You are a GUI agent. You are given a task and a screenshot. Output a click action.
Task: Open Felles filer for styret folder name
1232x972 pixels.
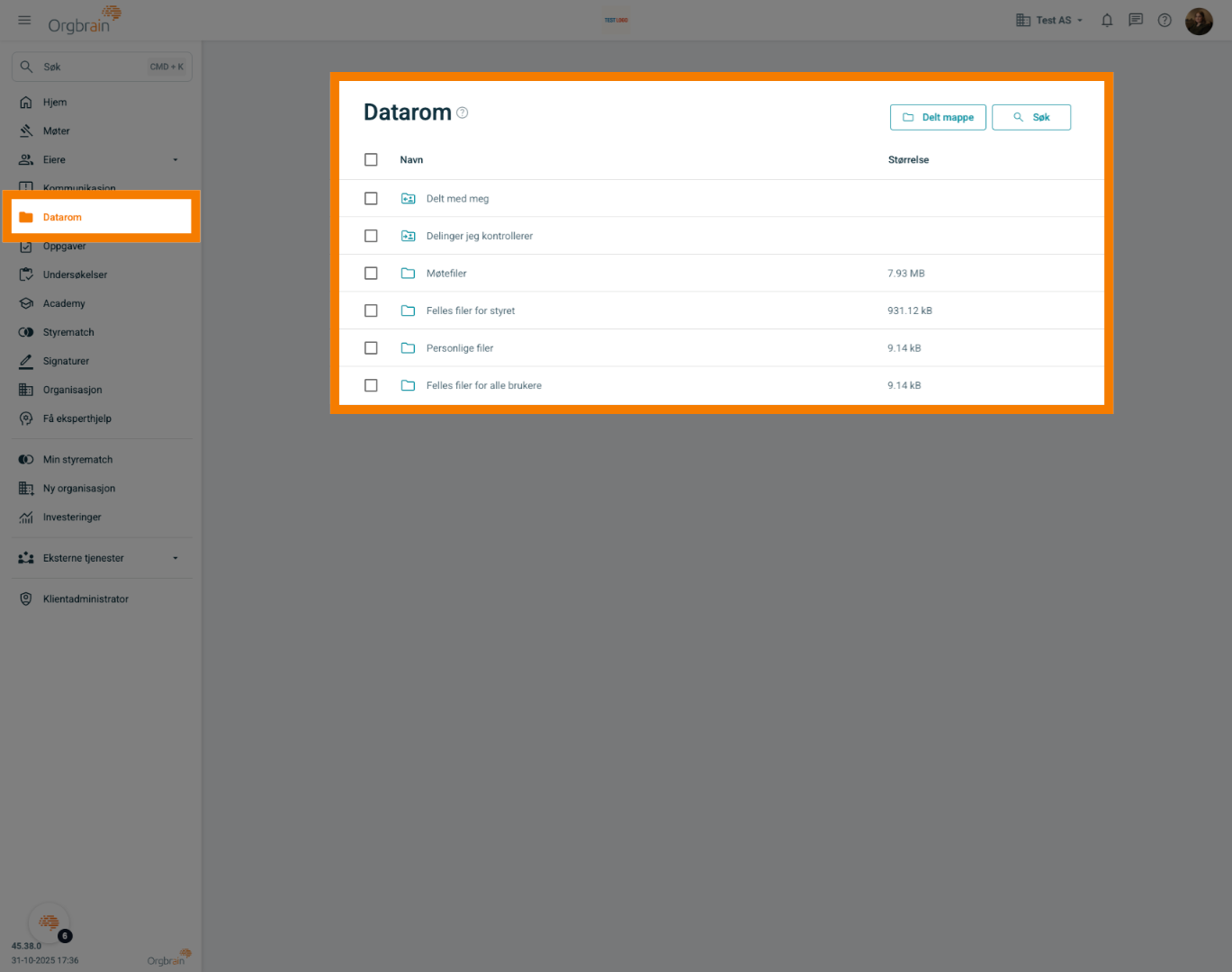click(471, 310)
